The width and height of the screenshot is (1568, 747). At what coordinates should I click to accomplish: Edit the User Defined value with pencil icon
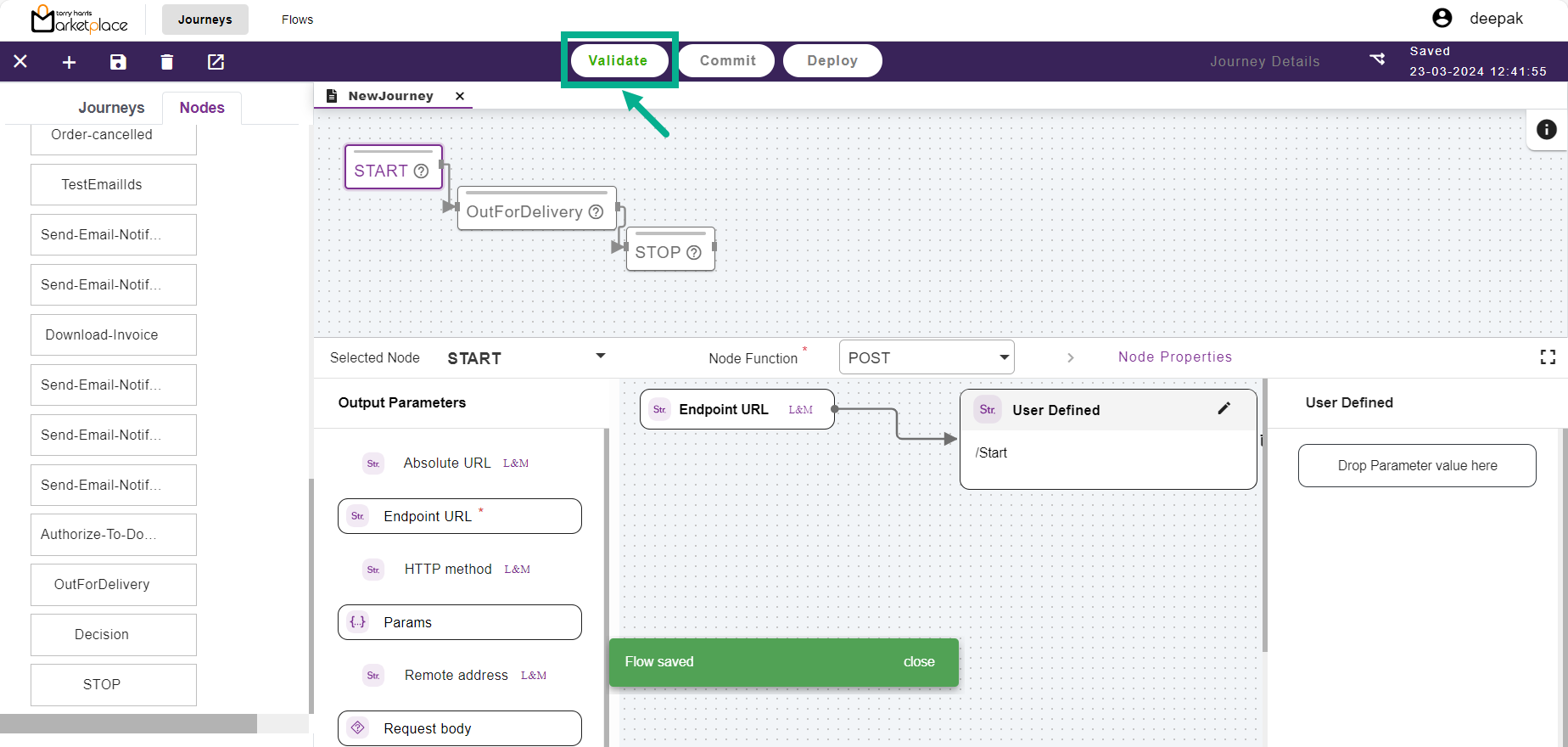pos(1224,408)
